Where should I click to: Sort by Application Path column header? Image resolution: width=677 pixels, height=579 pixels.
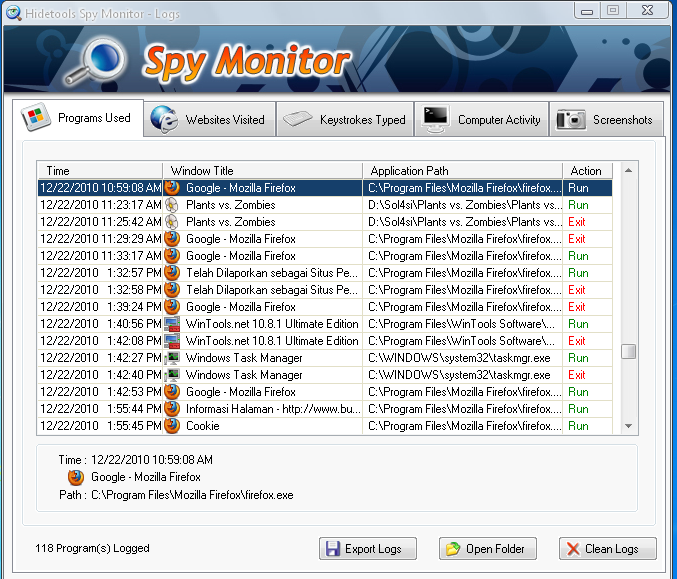pos(463,171)
